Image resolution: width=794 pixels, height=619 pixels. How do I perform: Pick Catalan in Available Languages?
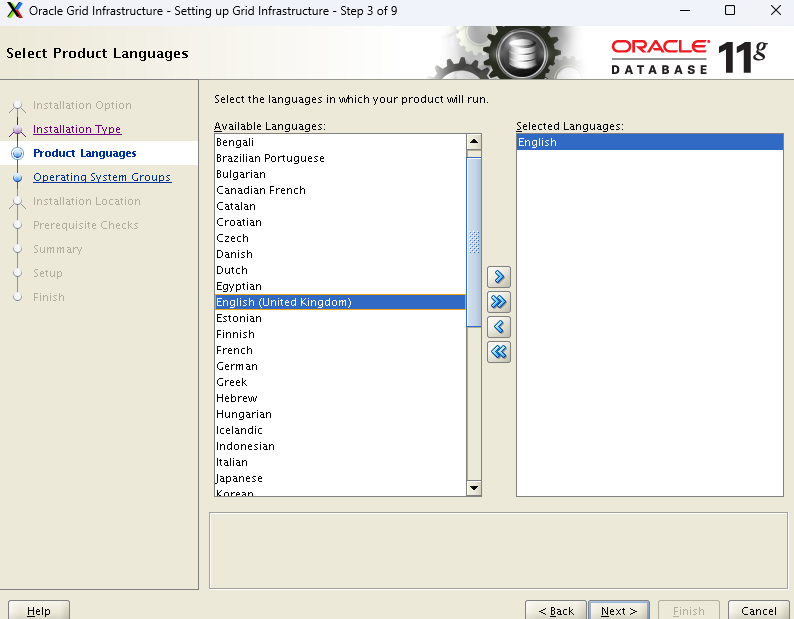point(340,206)
